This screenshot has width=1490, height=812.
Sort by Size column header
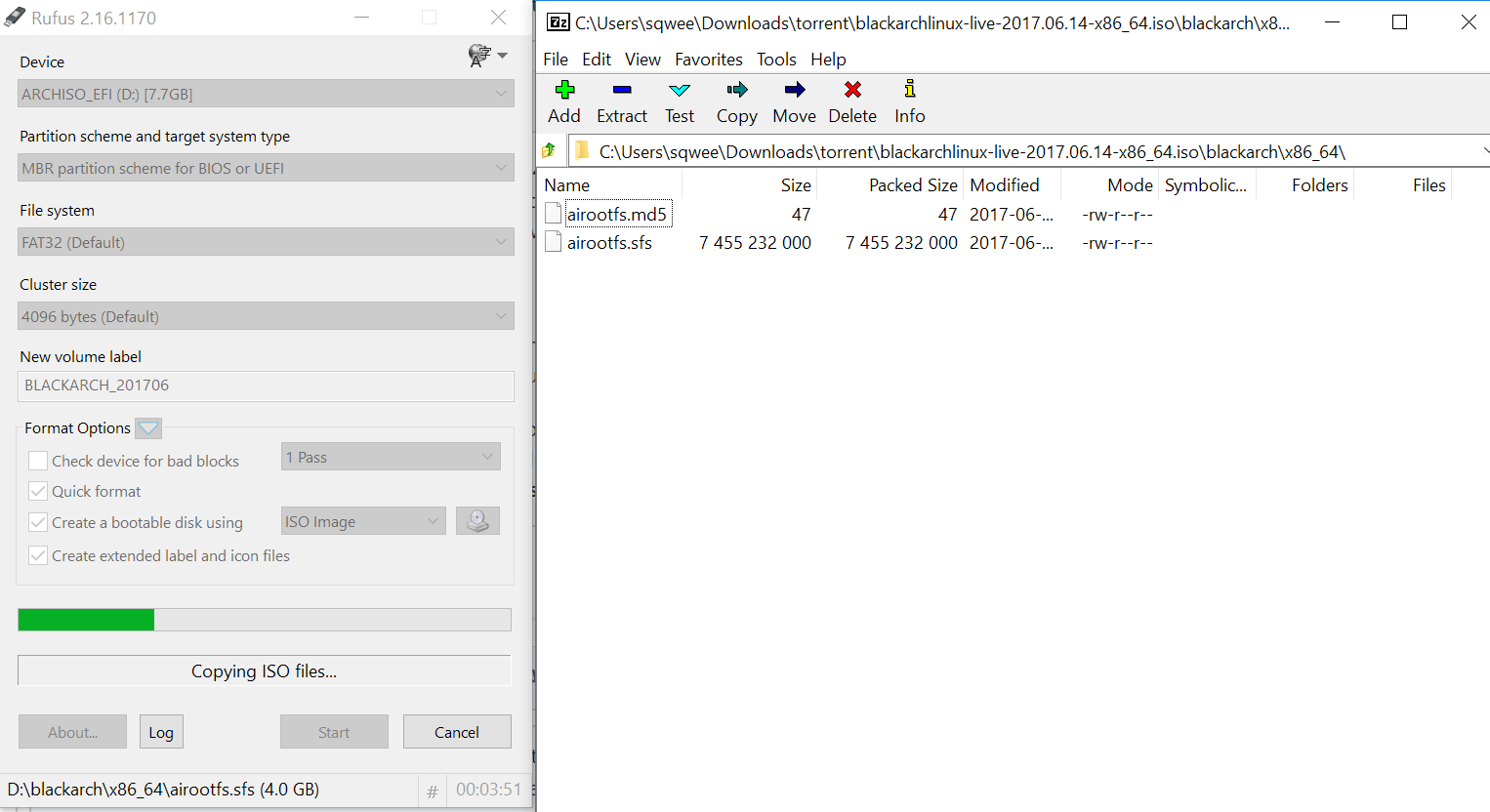(x=749, y=184)
